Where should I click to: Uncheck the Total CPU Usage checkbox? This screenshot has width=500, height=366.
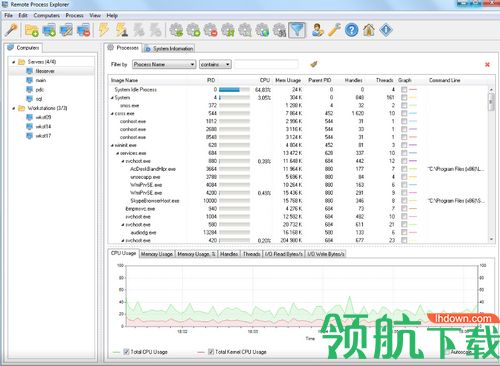click(126, 352)
